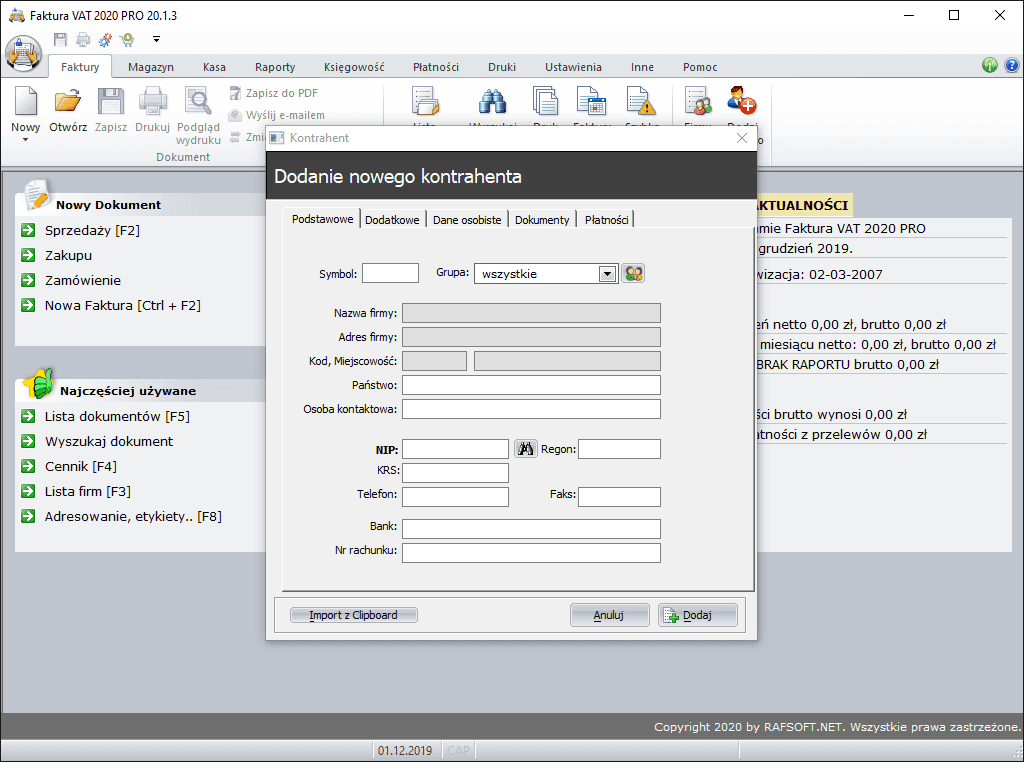Open the Księgowość ribbon tab

click(354, 67)
